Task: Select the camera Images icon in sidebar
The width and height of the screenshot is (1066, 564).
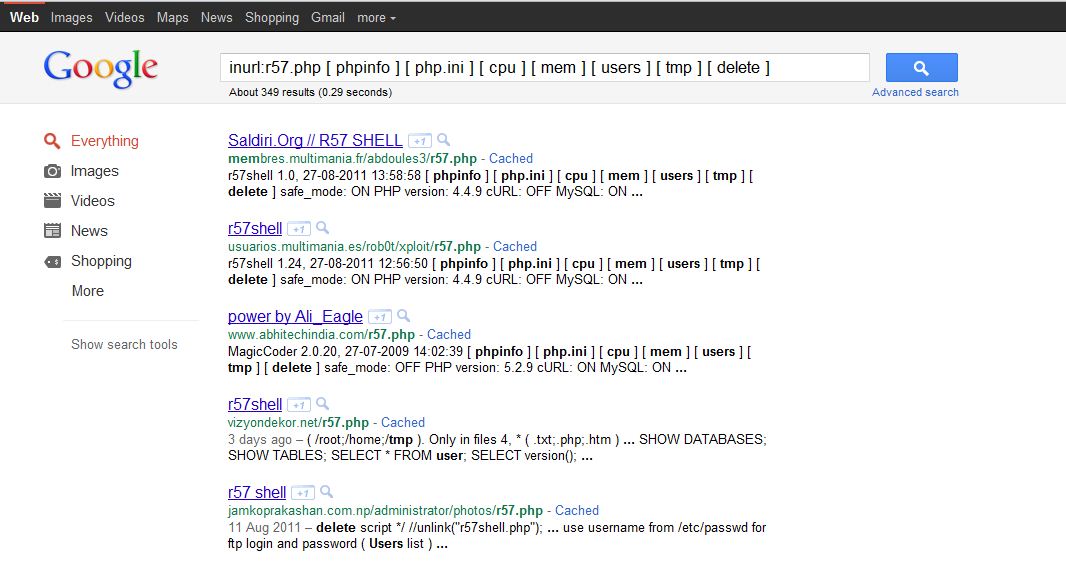Action: (52, 171)
